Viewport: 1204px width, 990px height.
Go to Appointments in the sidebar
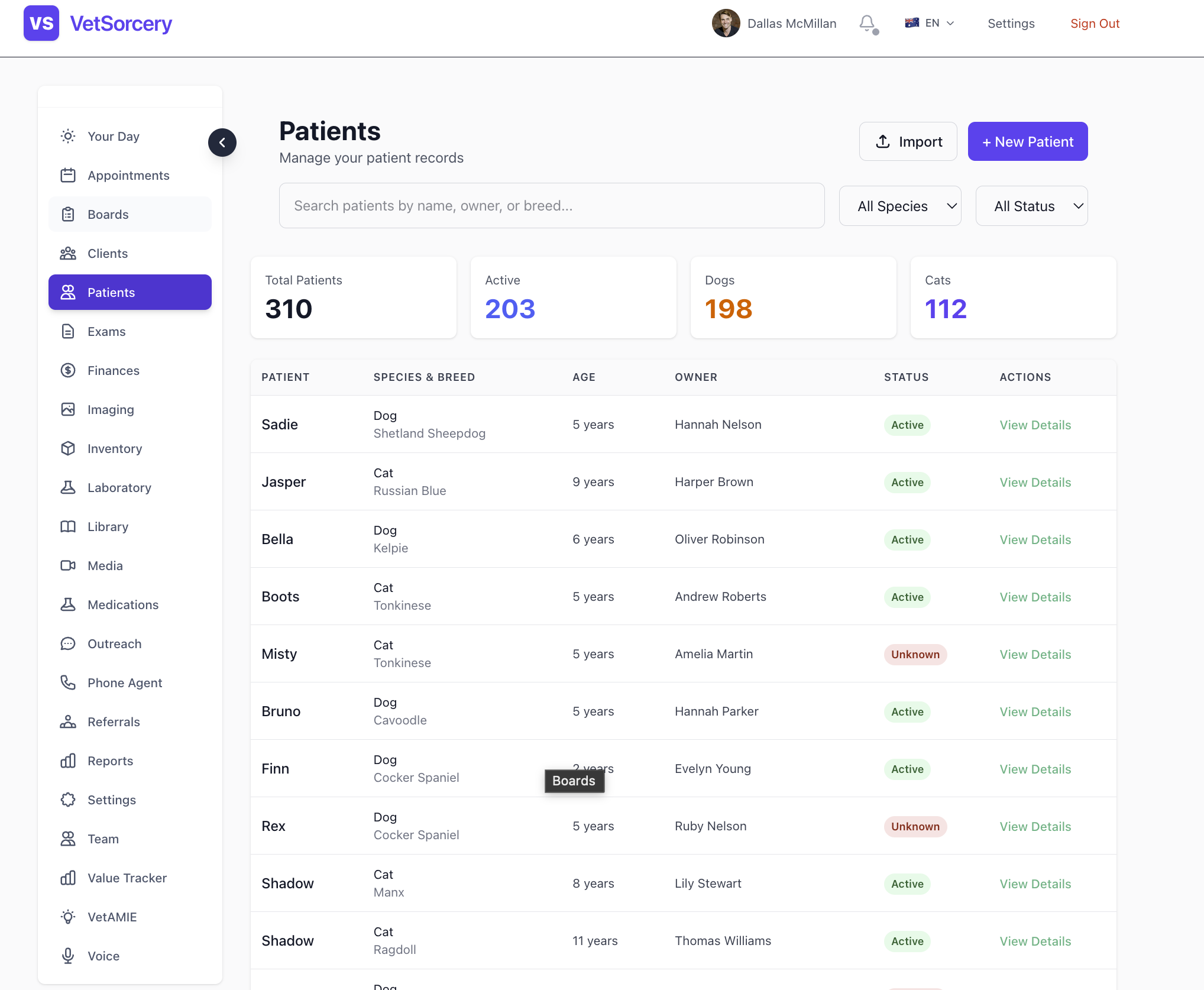[128, 175]
